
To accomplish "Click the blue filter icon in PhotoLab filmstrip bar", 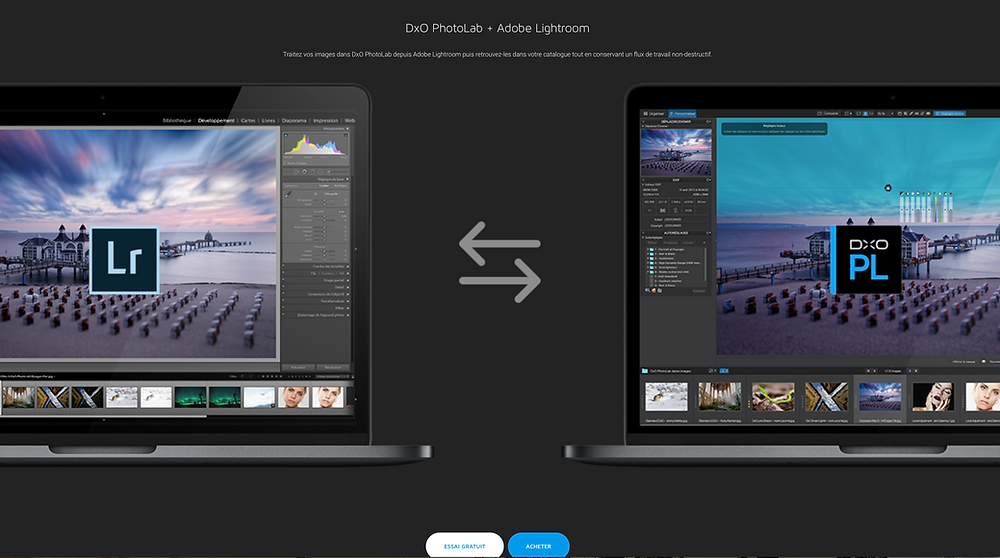I will pyautogui.click(x=724, y=371).
